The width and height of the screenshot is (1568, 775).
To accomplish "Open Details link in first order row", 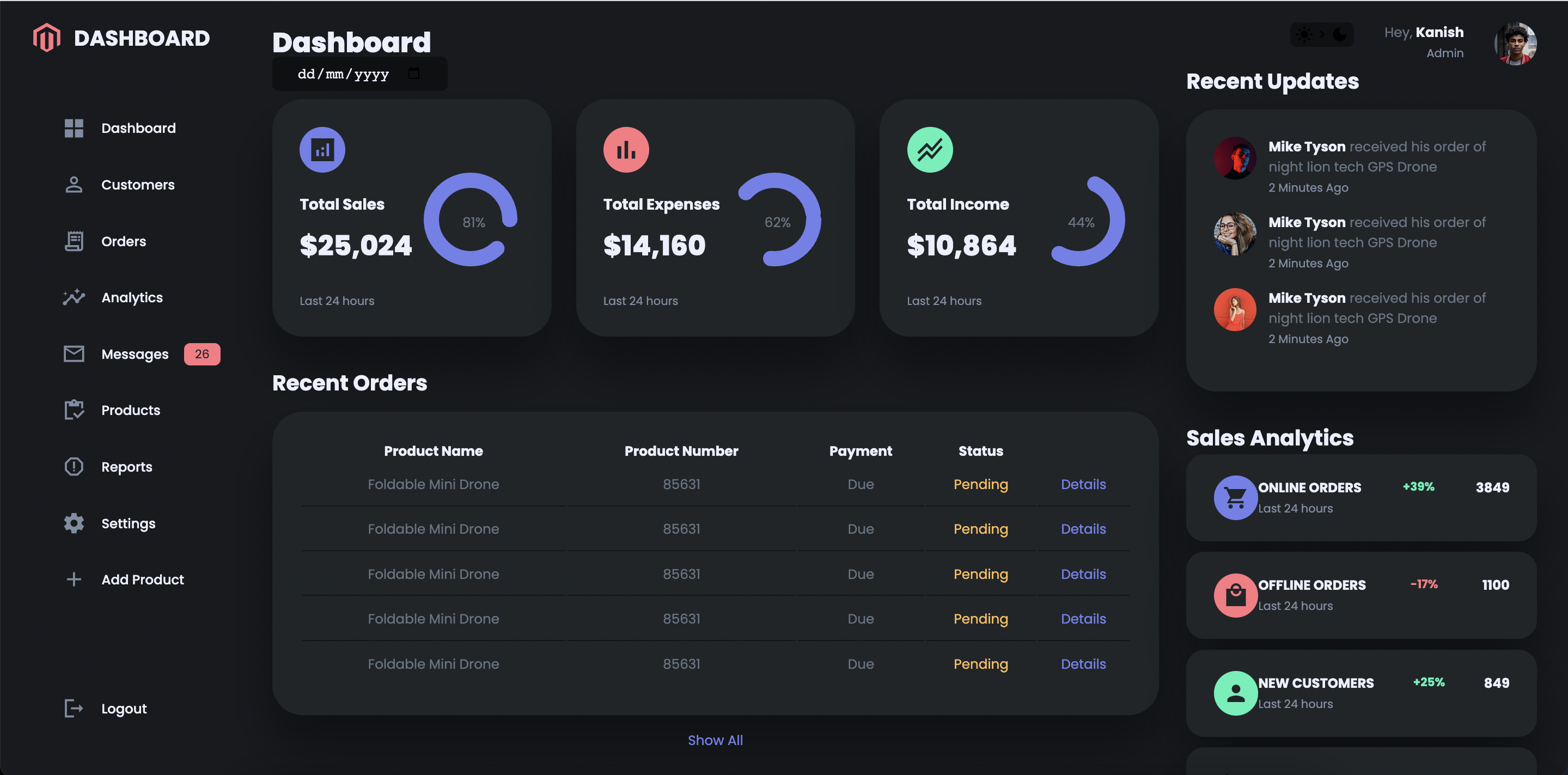I will pos(1083,484).
